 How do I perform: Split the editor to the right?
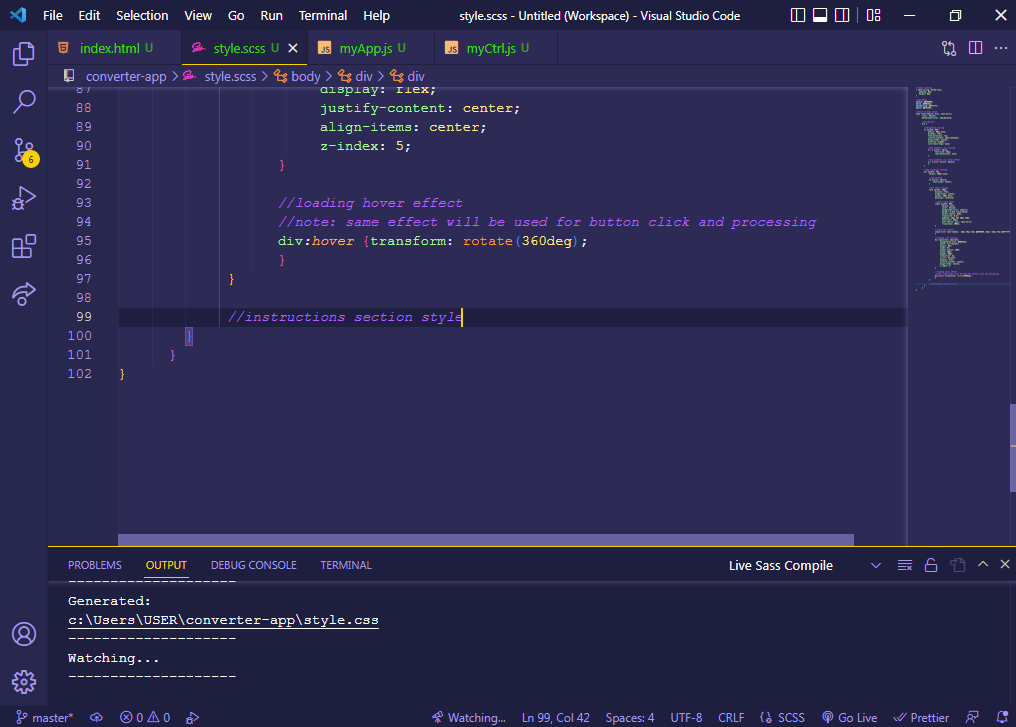point(975,48)
